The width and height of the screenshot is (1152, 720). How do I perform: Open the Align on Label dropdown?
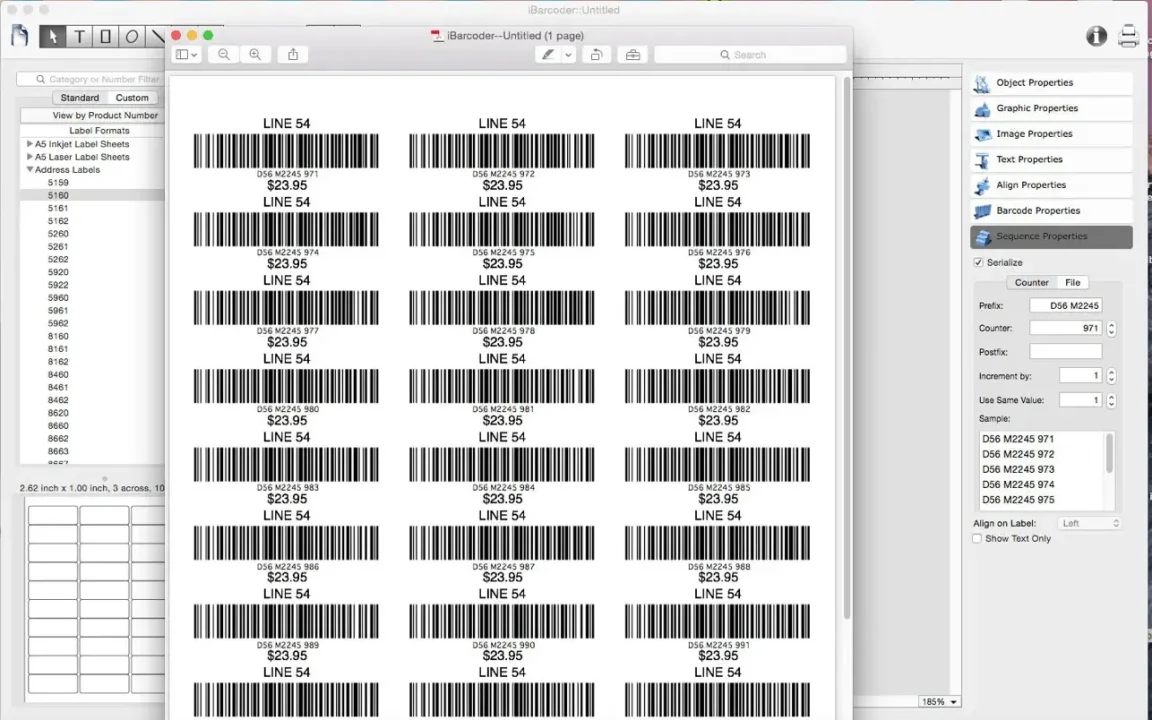(x=1090, y=523)
